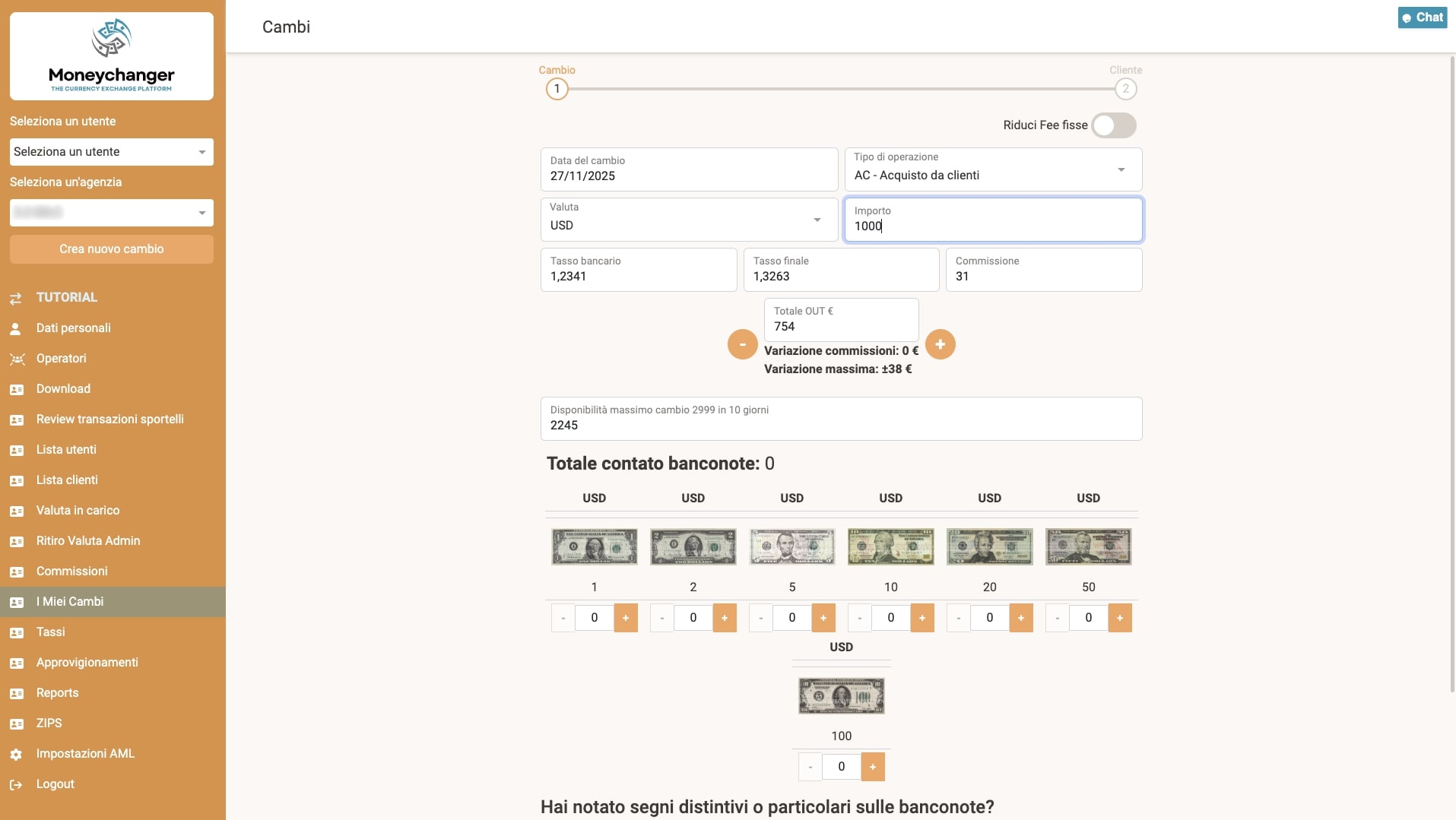Click the TUTORIAL swap arrows icon

pos(16,299)
